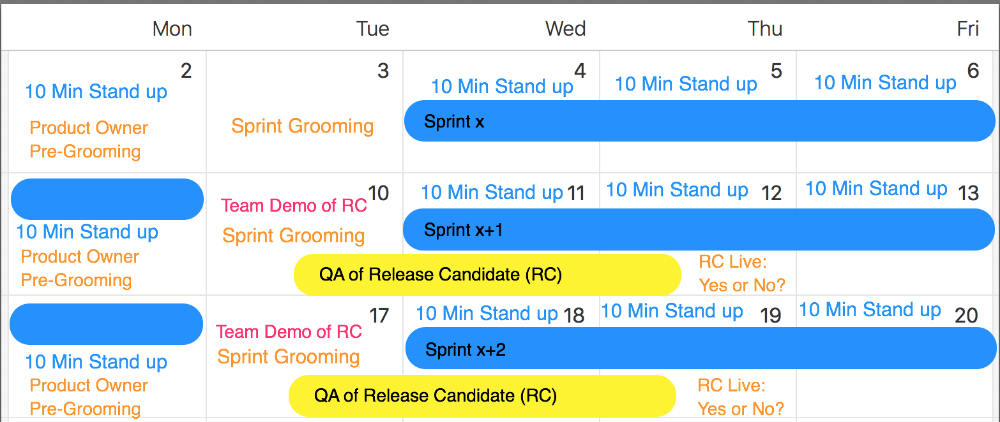The image size is (1000, 422).
Task: Select day number 5 on Thursday
Action: coord(776,71)
